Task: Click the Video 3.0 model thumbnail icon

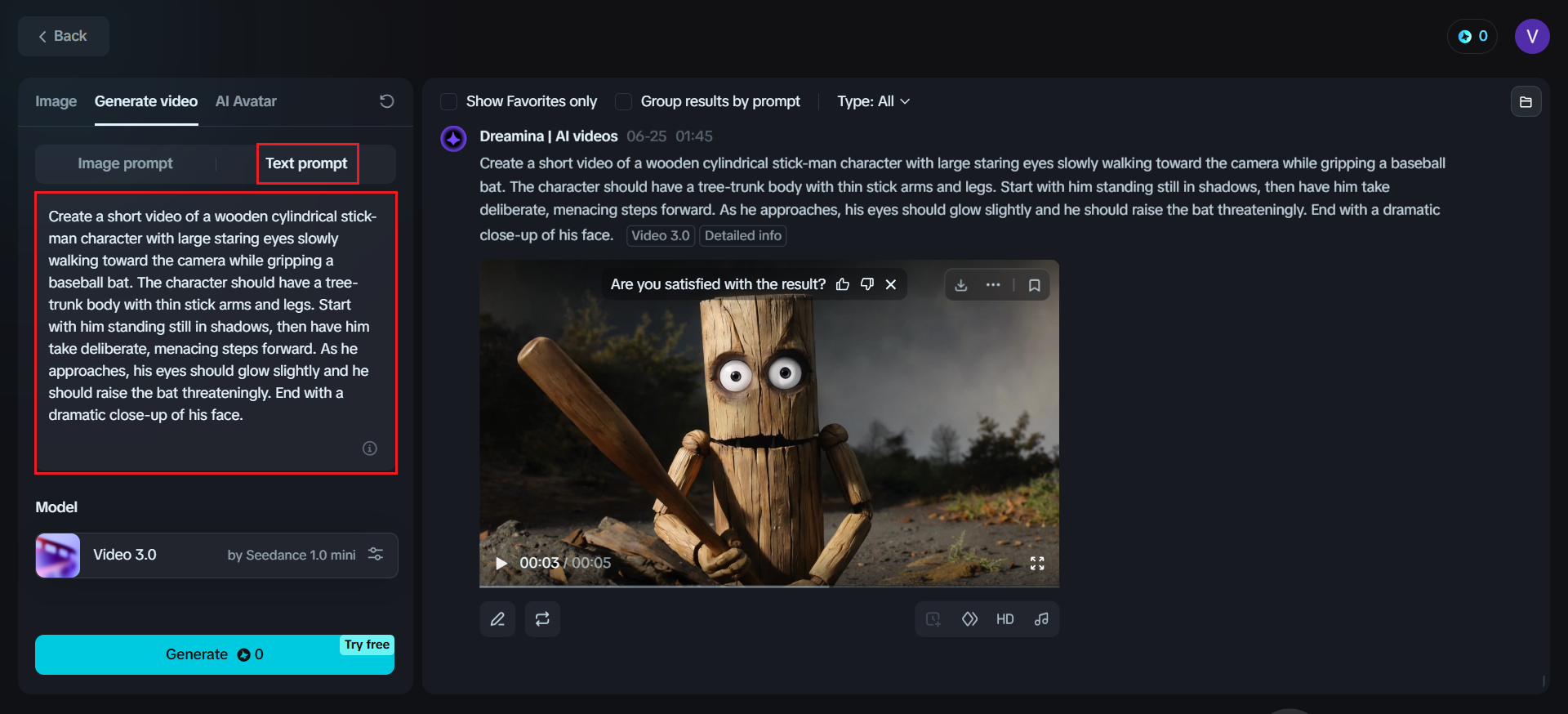Action: (x=58, y=556)
